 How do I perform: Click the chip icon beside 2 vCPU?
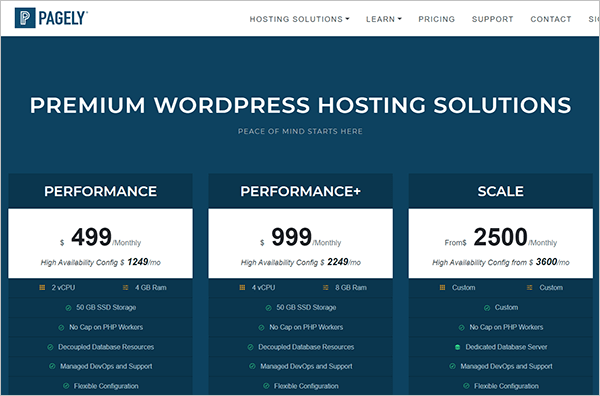click(x=42, y=287)
